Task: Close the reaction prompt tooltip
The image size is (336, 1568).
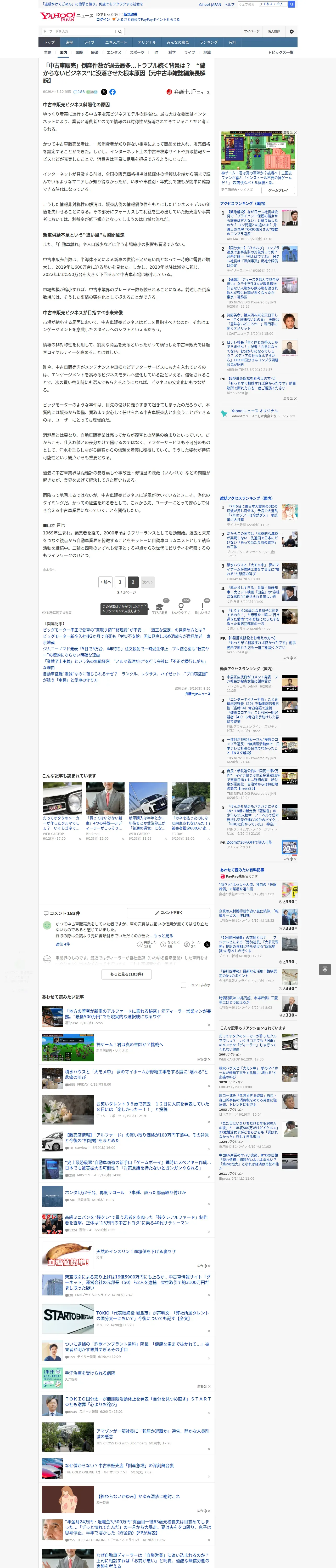Action: tap(146, 606)
